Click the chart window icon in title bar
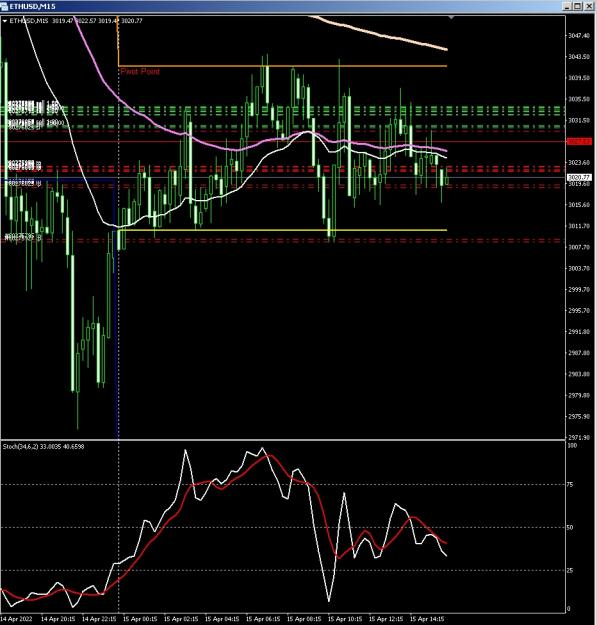 4,6
